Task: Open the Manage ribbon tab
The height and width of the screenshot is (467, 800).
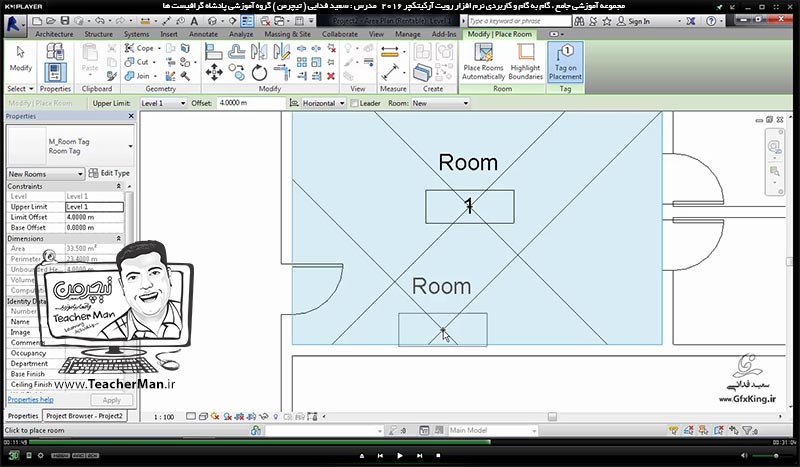Action: coord(408,34)
